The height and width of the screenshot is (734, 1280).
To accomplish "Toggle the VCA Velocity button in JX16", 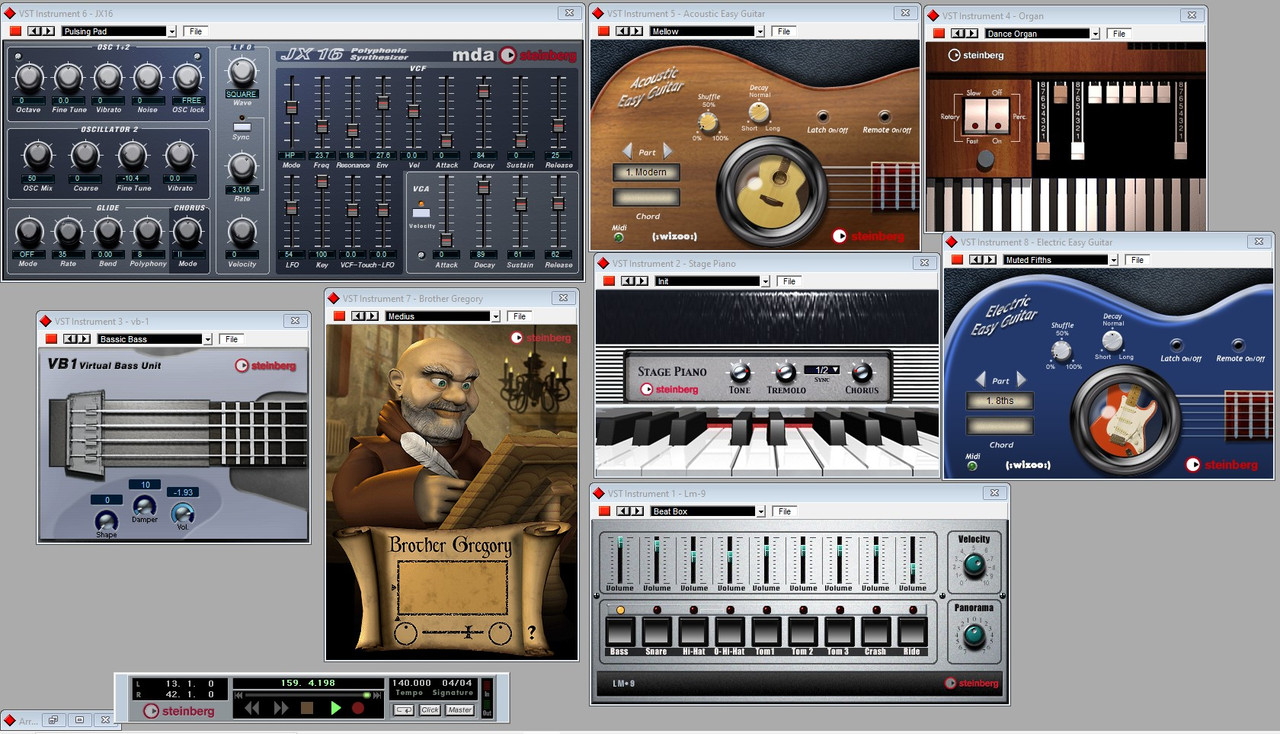I will click(421, 213).
